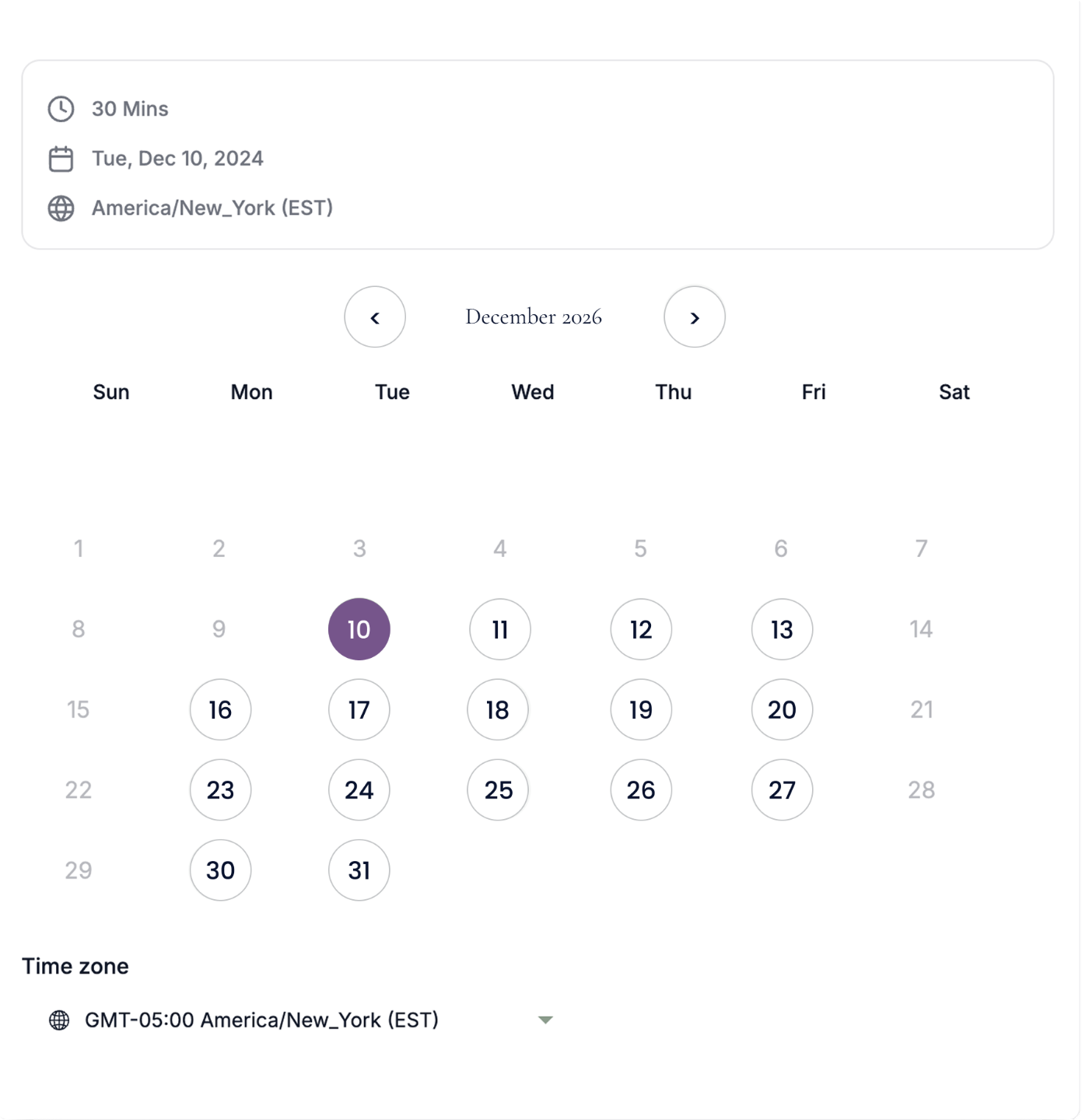Click the calendar icon beside the date

click(61, 159)
